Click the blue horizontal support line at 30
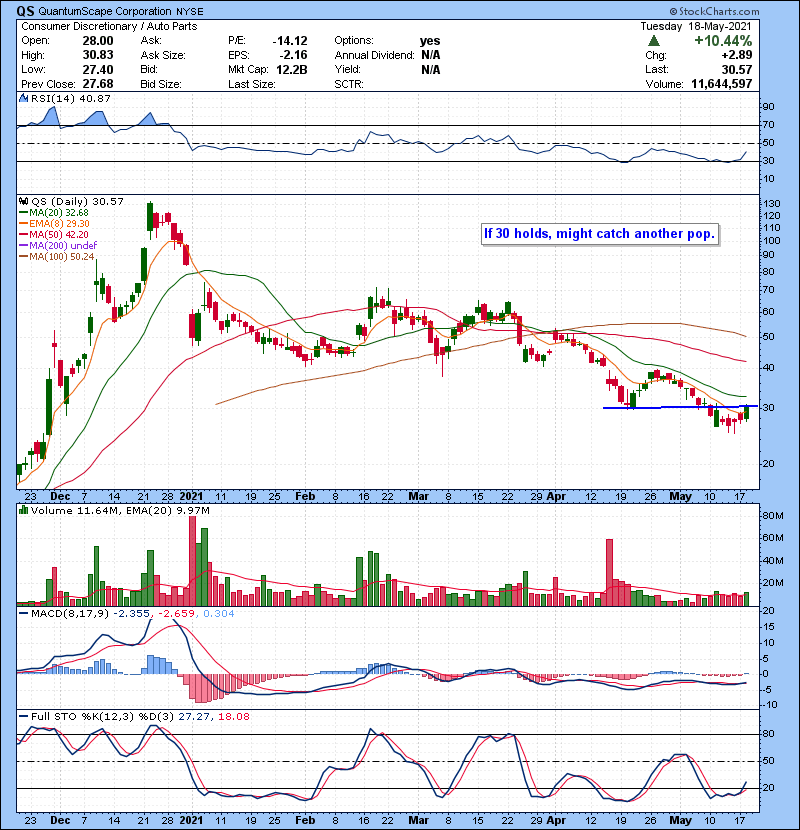Viewport: 800px width, 830px height. [x=680, y=407]
